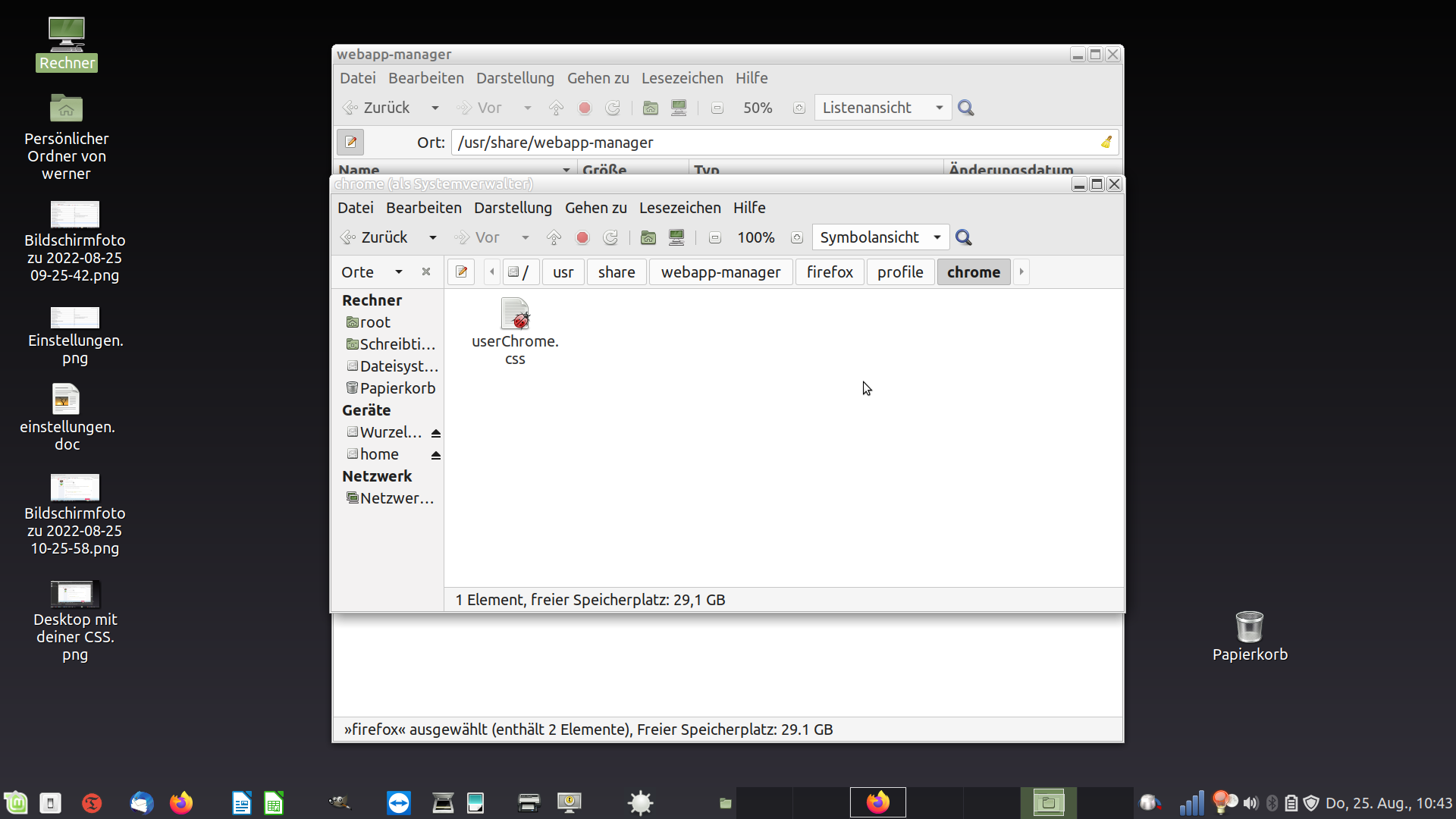
Task: Open the Lesezeichen menu in chrome window
Action: coord(679,208)
